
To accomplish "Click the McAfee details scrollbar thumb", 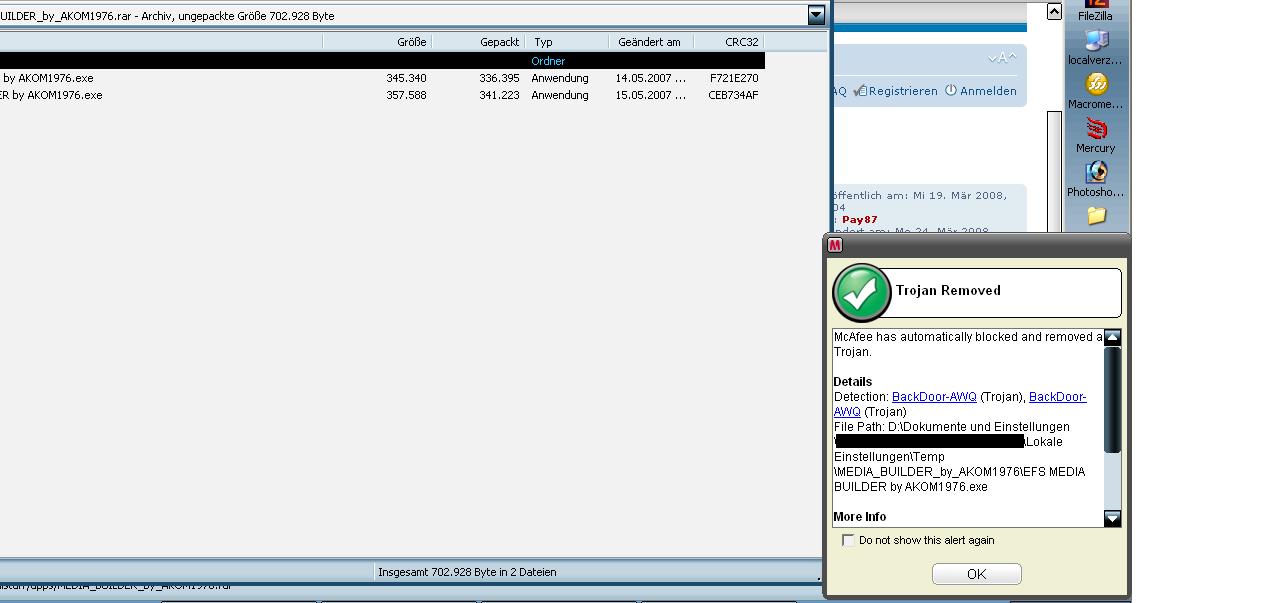I will pos(1112,398).
